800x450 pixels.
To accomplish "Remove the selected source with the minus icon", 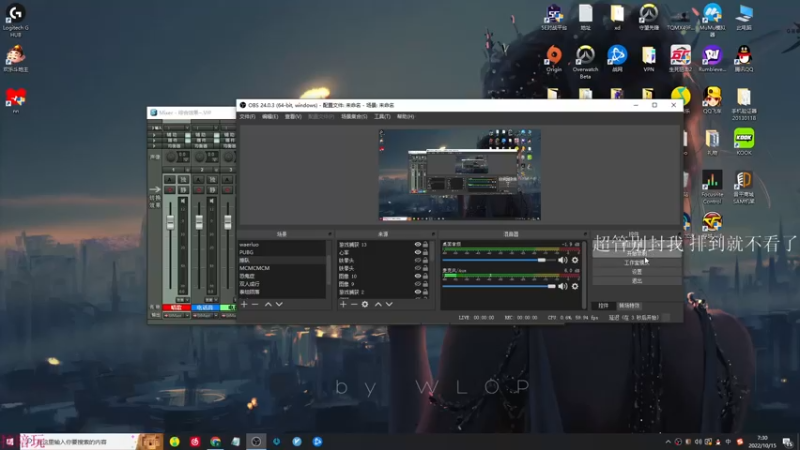I will (354, 304).
